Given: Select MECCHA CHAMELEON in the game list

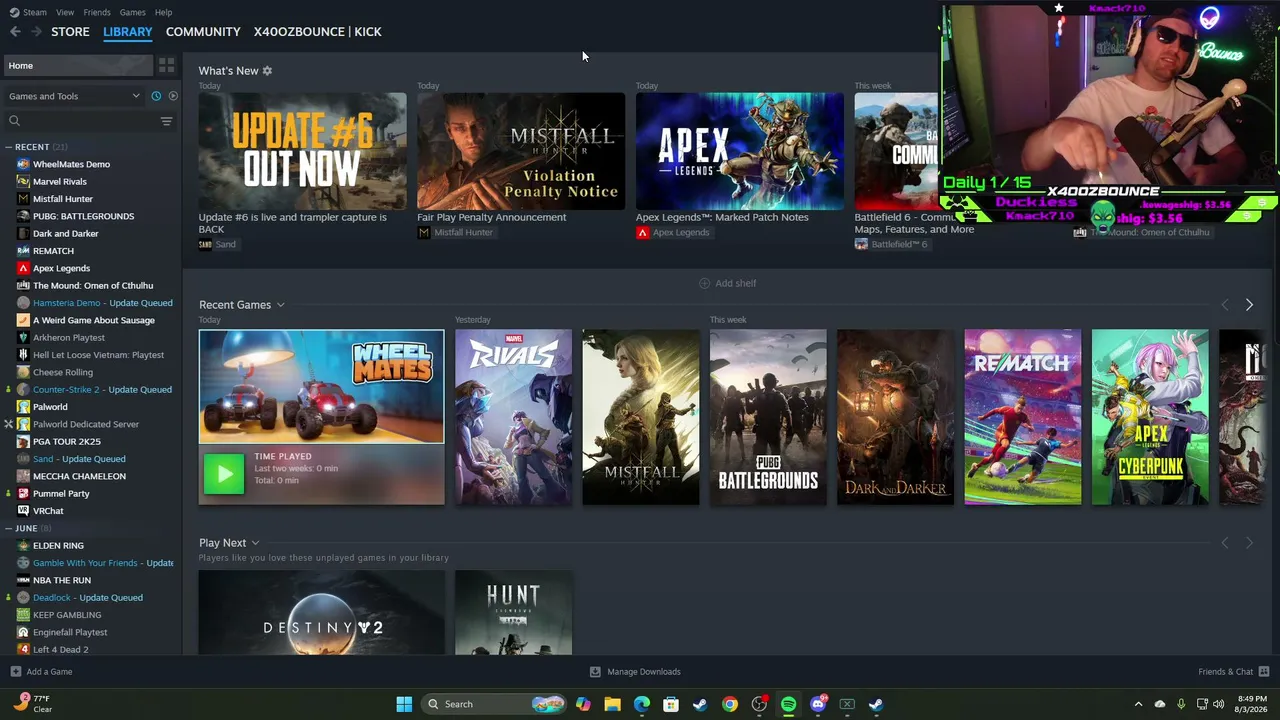Looking at the screenshot, I should point(79,476).
